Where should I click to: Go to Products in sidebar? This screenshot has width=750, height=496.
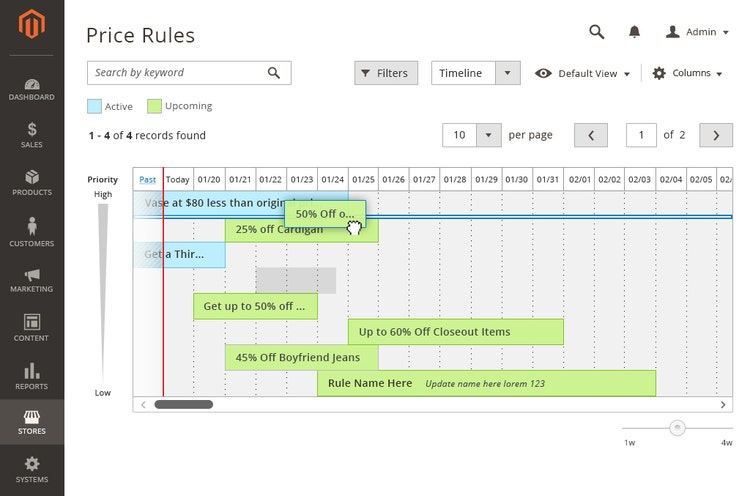pyautogui.click(x=32, y=183)
